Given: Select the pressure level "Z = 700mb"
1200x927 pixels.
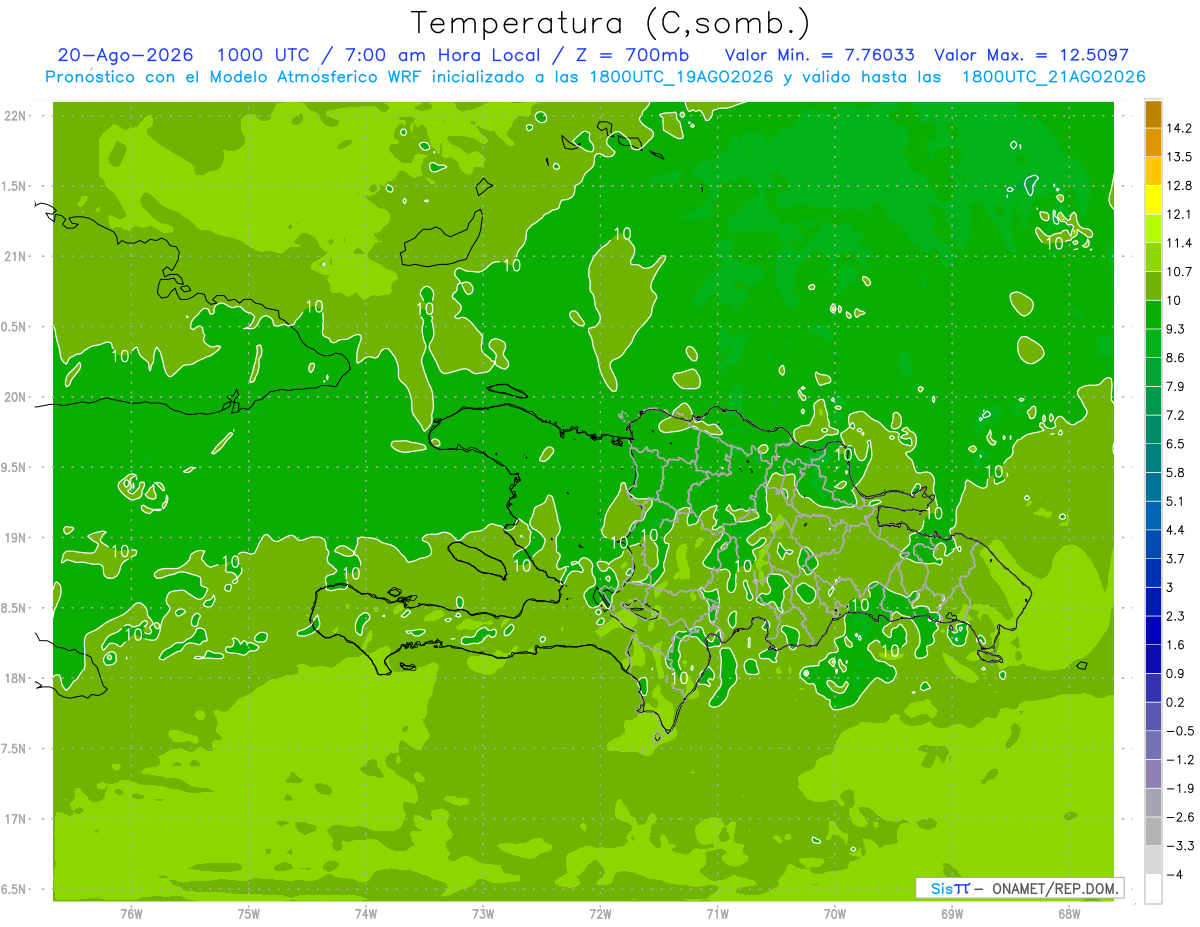Looking at the screenshot, I should tap(632, 55).
